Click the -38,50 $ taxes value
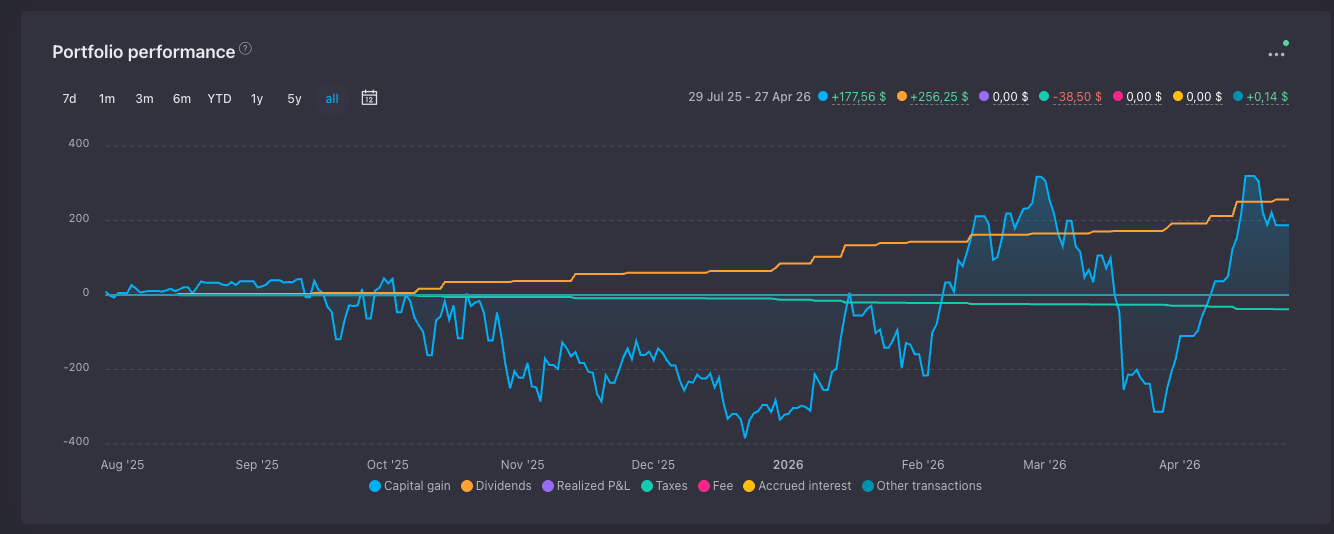 pos(1077,97)
